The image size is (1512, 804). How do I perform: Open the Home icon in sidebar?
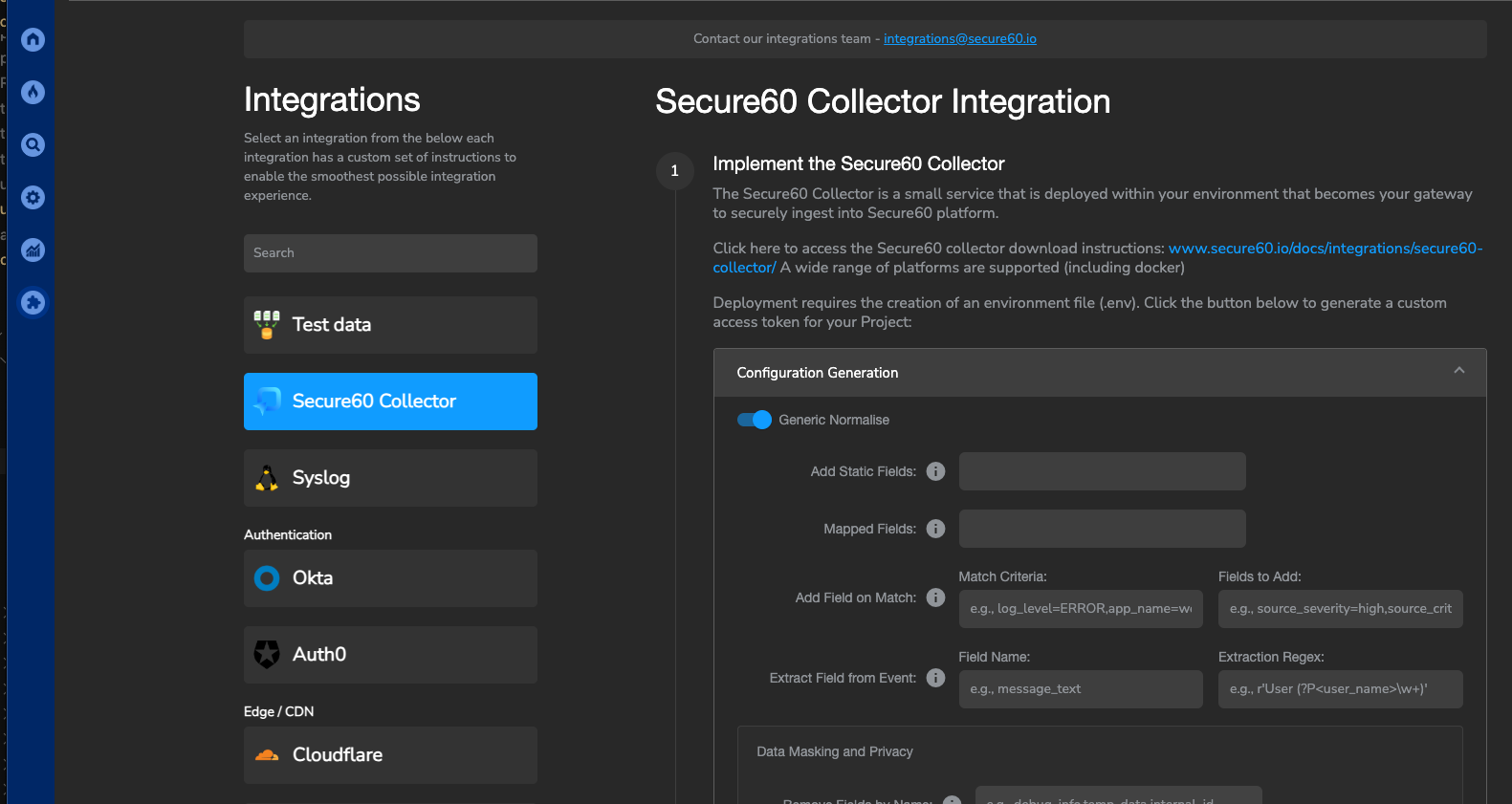pyautogui.click(x=33, y=39)
